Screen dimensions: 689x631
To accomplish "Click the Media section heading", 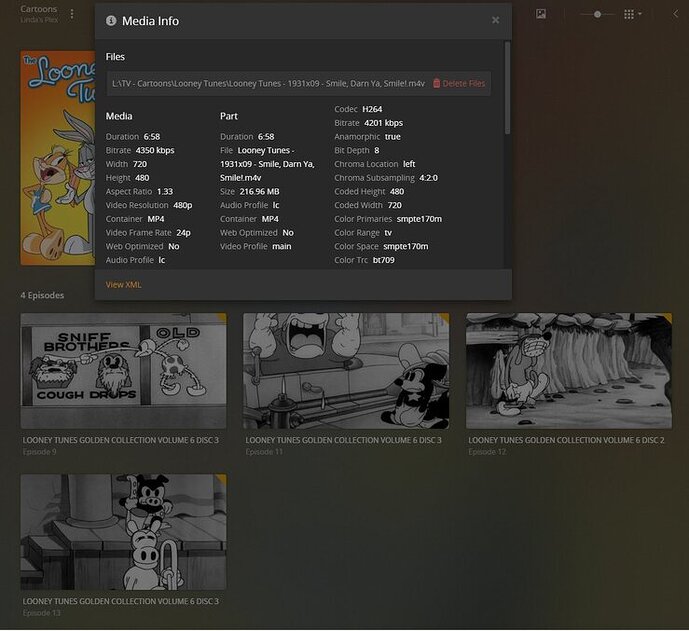I will tap(119, 116).
